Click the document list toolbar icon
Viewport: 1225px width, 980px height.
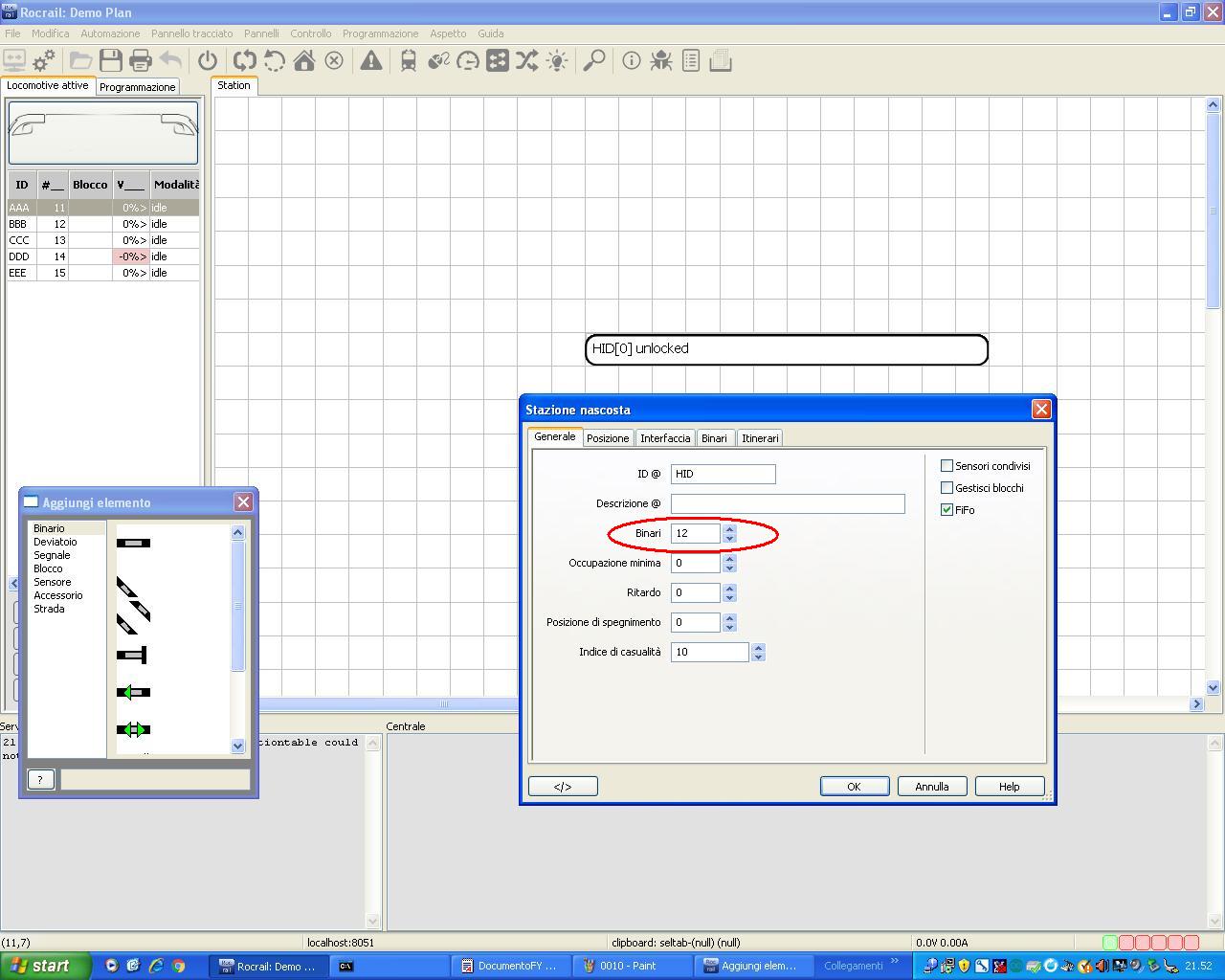tap(691, 61)
